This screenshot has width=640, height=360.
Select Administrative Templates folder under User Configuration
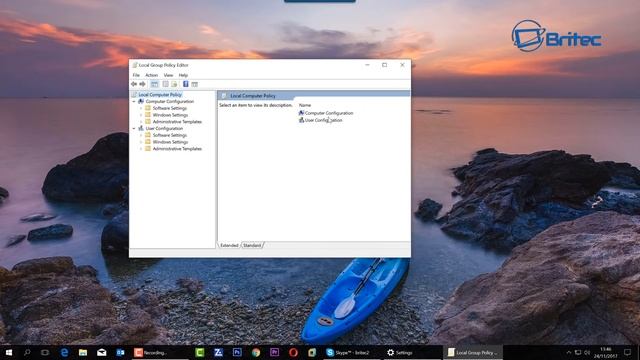click(x=177, y=149)
